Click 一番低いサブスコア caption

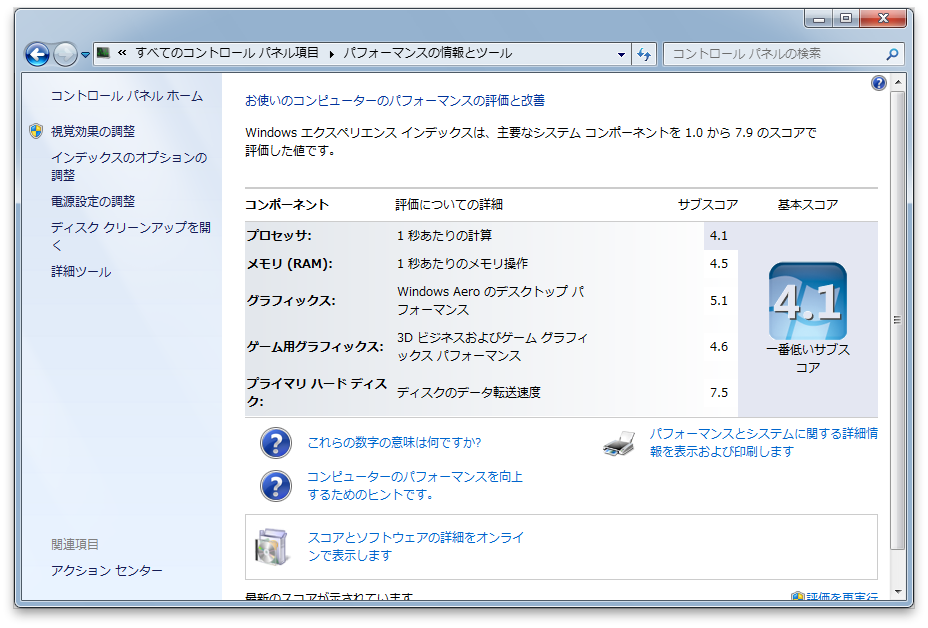808,359
